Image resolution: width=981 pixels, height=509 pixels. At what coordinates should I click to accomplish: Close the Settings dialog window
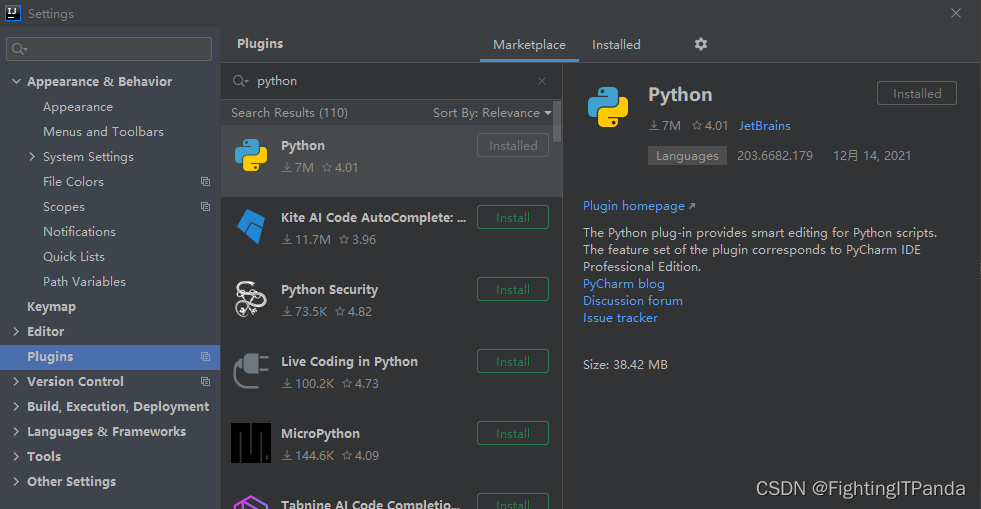(x=955, y=13)
